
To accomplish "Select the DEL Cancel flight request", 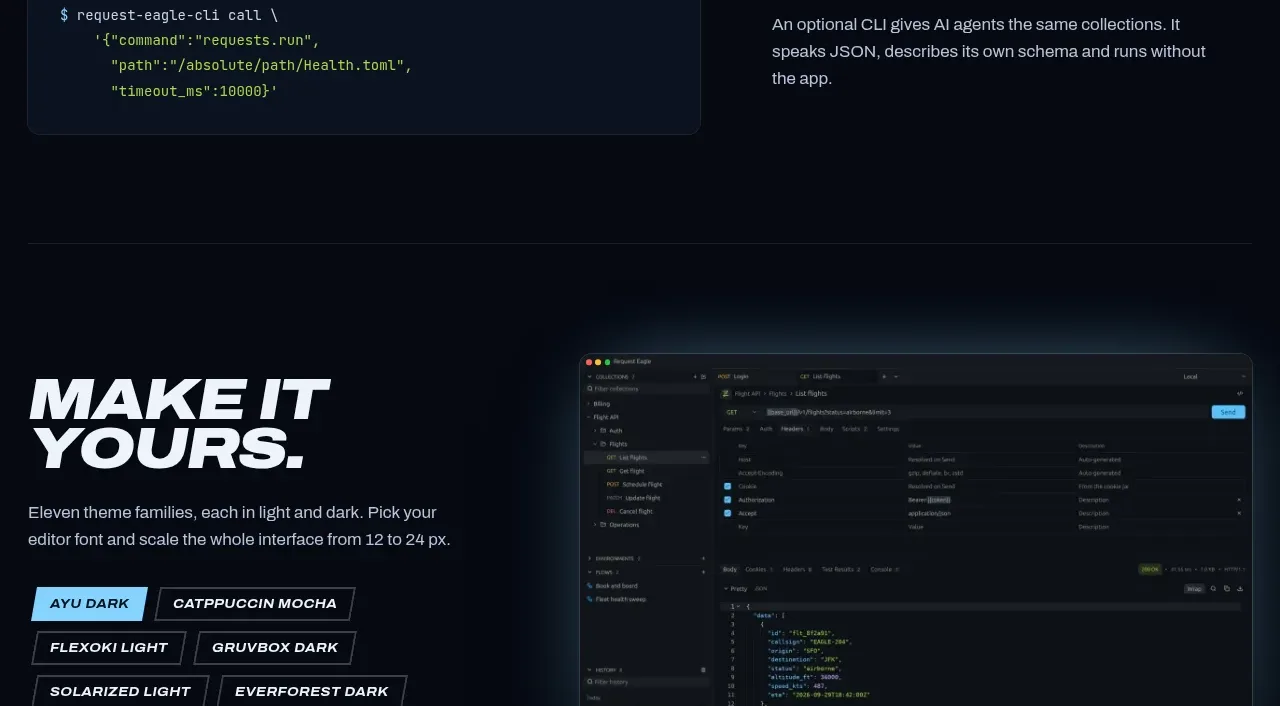I will click(646, 511).
